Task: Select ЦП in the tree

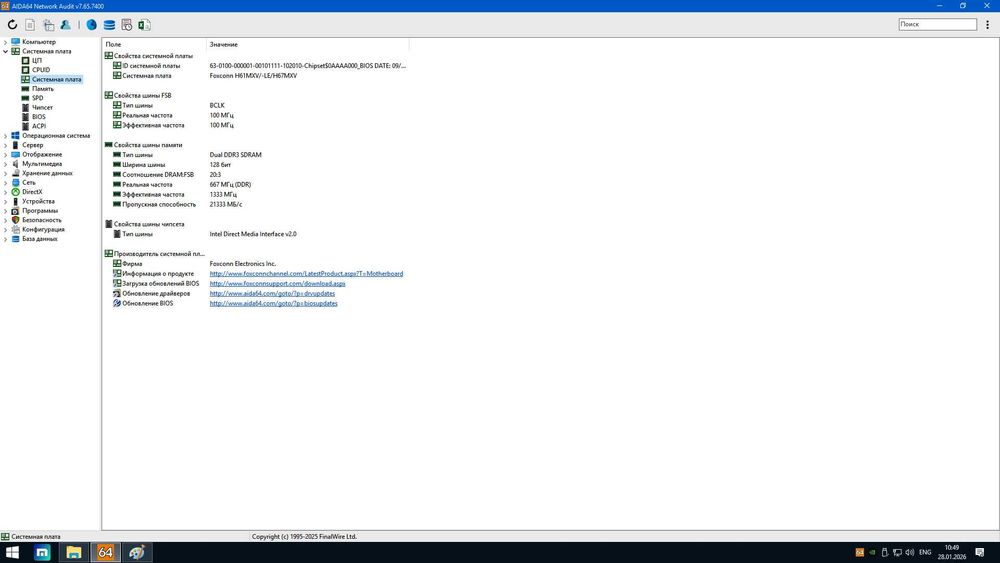Action: point(36,61)
